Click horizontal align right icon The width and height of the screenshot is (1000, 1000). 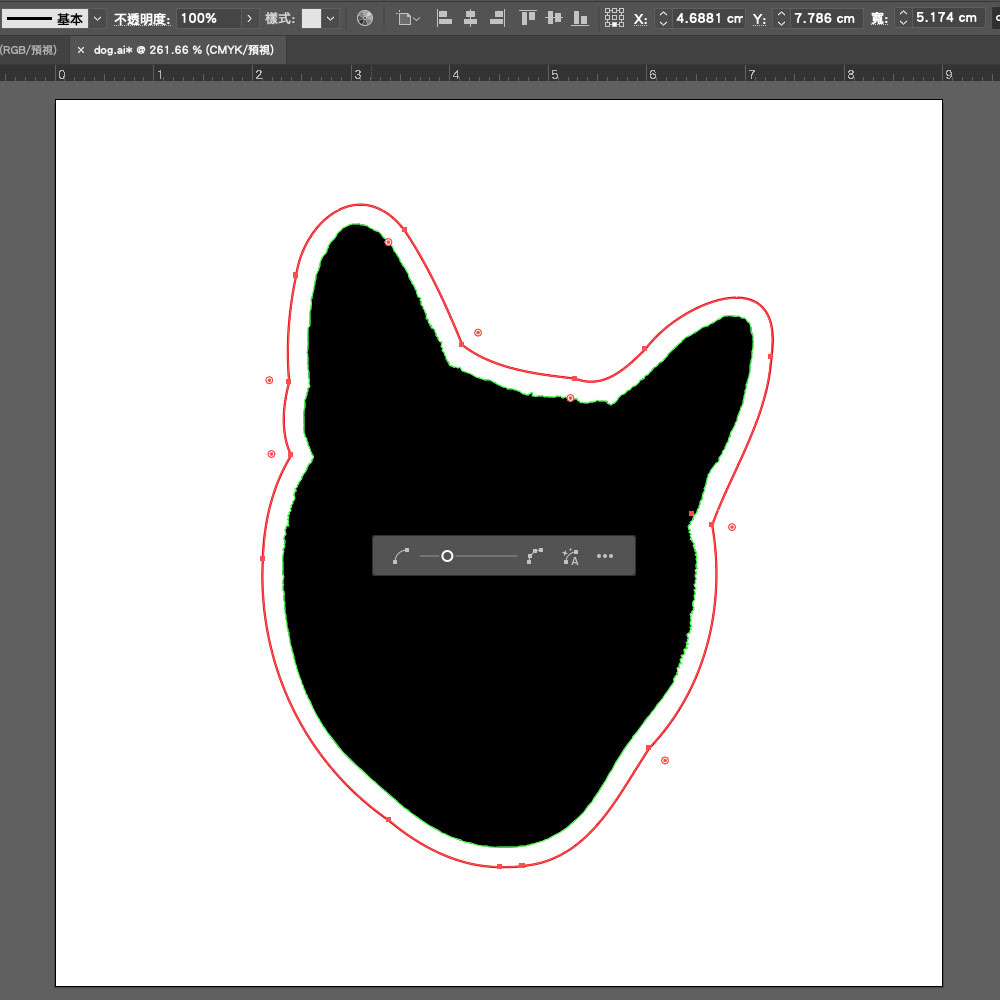pyautogui.click(x=497, y=18)
